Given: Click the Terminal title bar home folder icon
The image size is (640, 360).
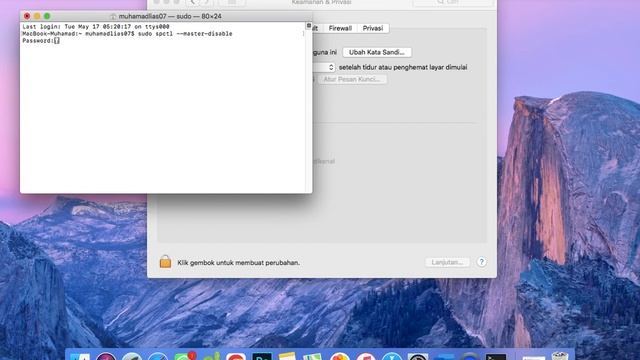Looking at the screenshot, I should pos(113,16).
